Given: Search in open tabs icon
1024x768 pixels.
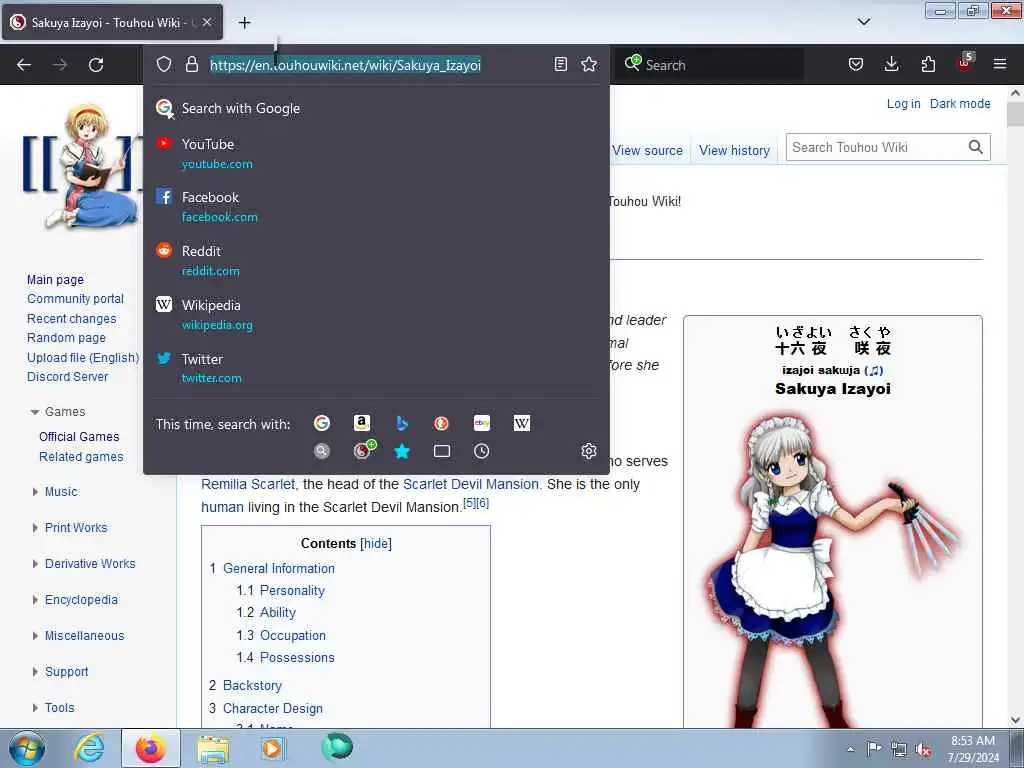Looking at the screenshot, I should 441,451.
